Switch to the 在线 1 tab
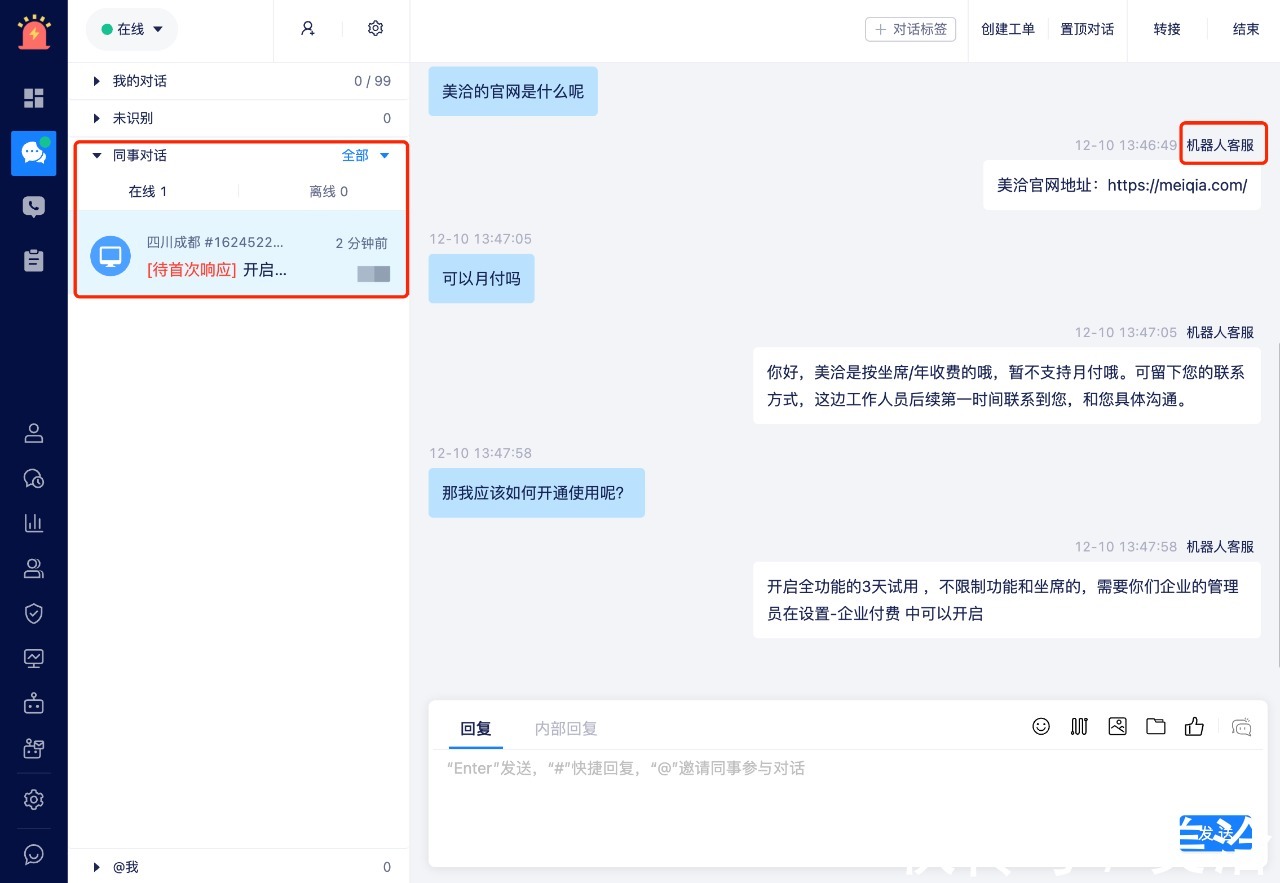The image size is (1280, 883). click(148, 191)
